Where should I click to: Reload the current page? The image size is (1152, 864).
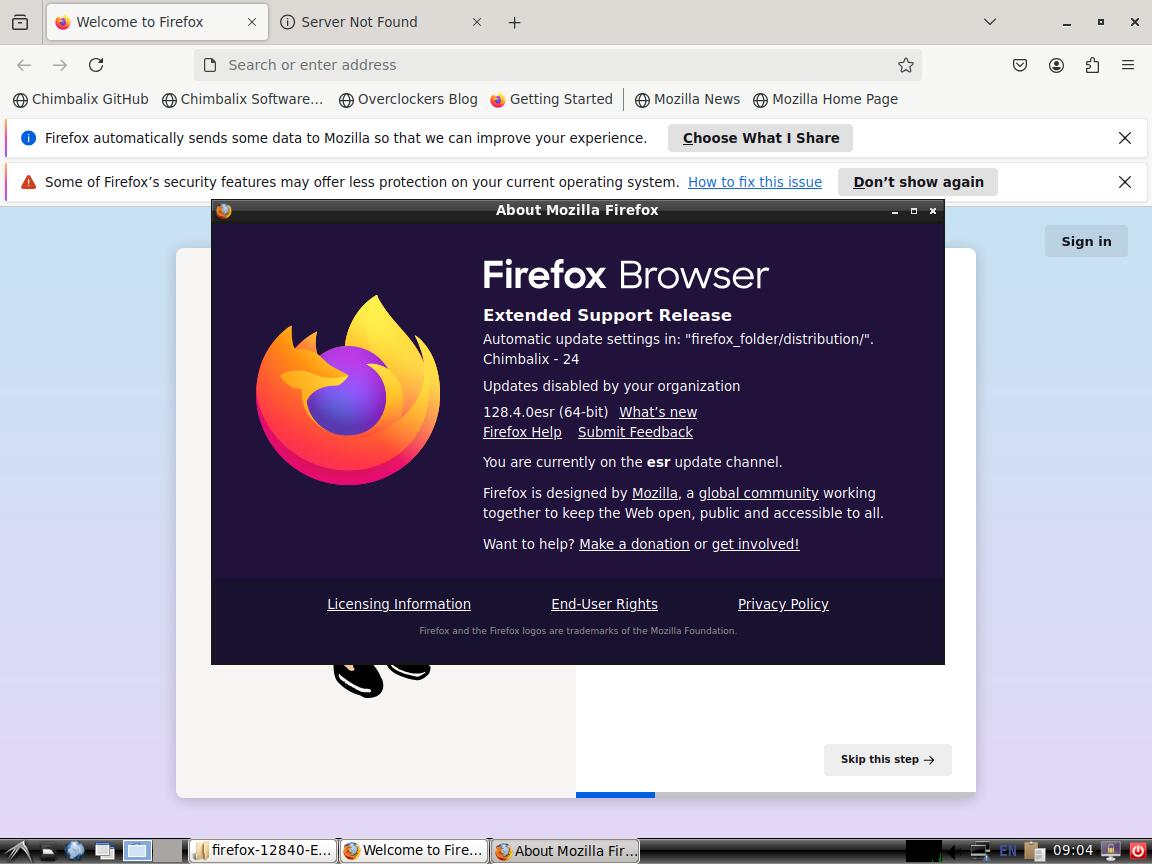click(96, 65)
